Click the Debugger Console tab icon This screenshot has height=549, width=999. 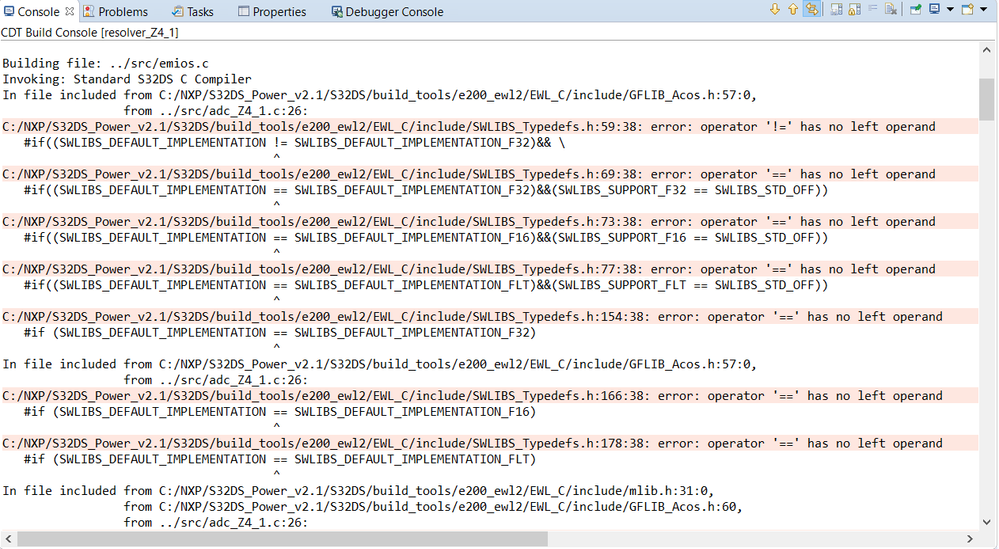pyautogui.click(x=336, y=11)
